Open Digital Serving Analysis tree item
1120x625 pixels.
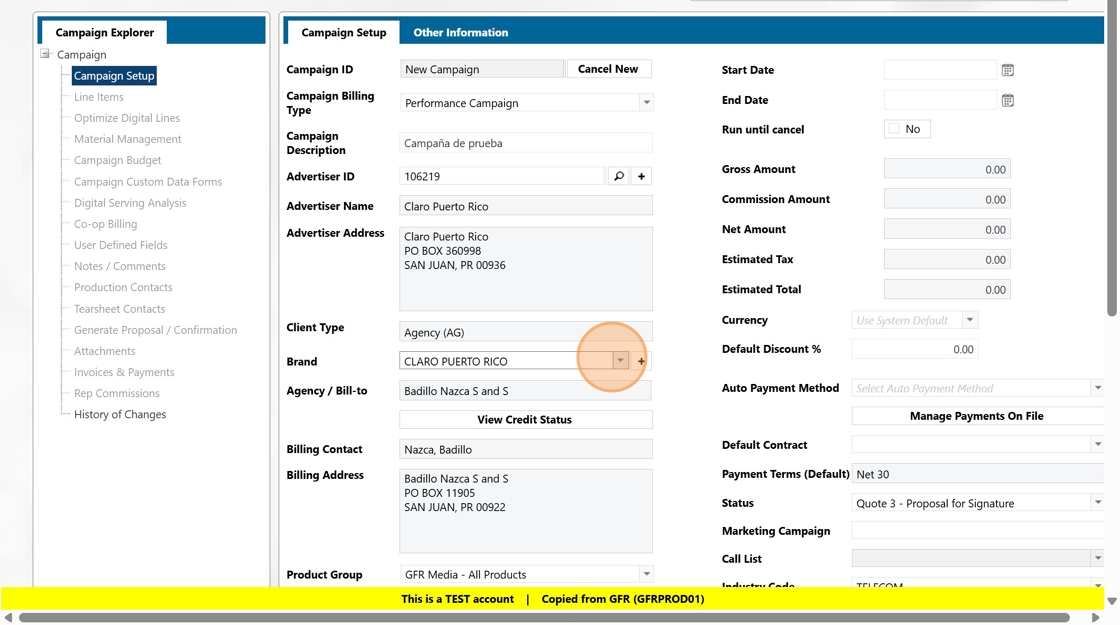pos(130,203)
